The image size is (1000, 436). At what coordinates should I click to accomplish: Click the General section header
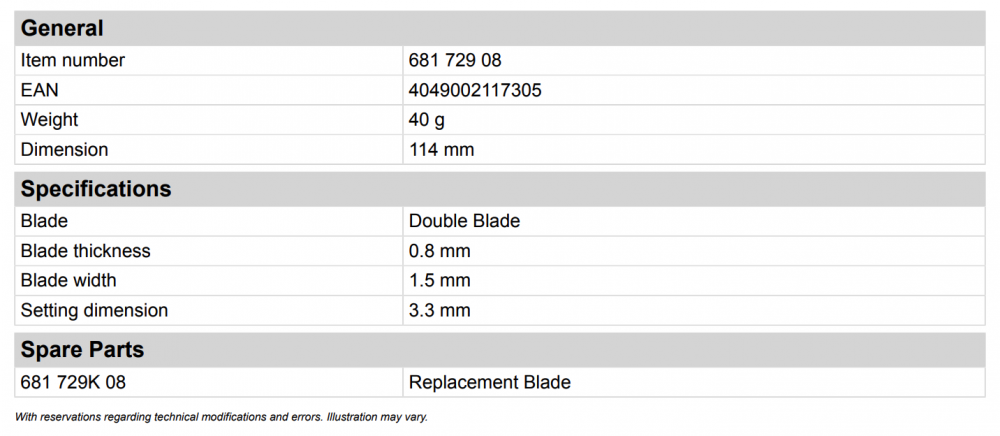click(500, 29)
